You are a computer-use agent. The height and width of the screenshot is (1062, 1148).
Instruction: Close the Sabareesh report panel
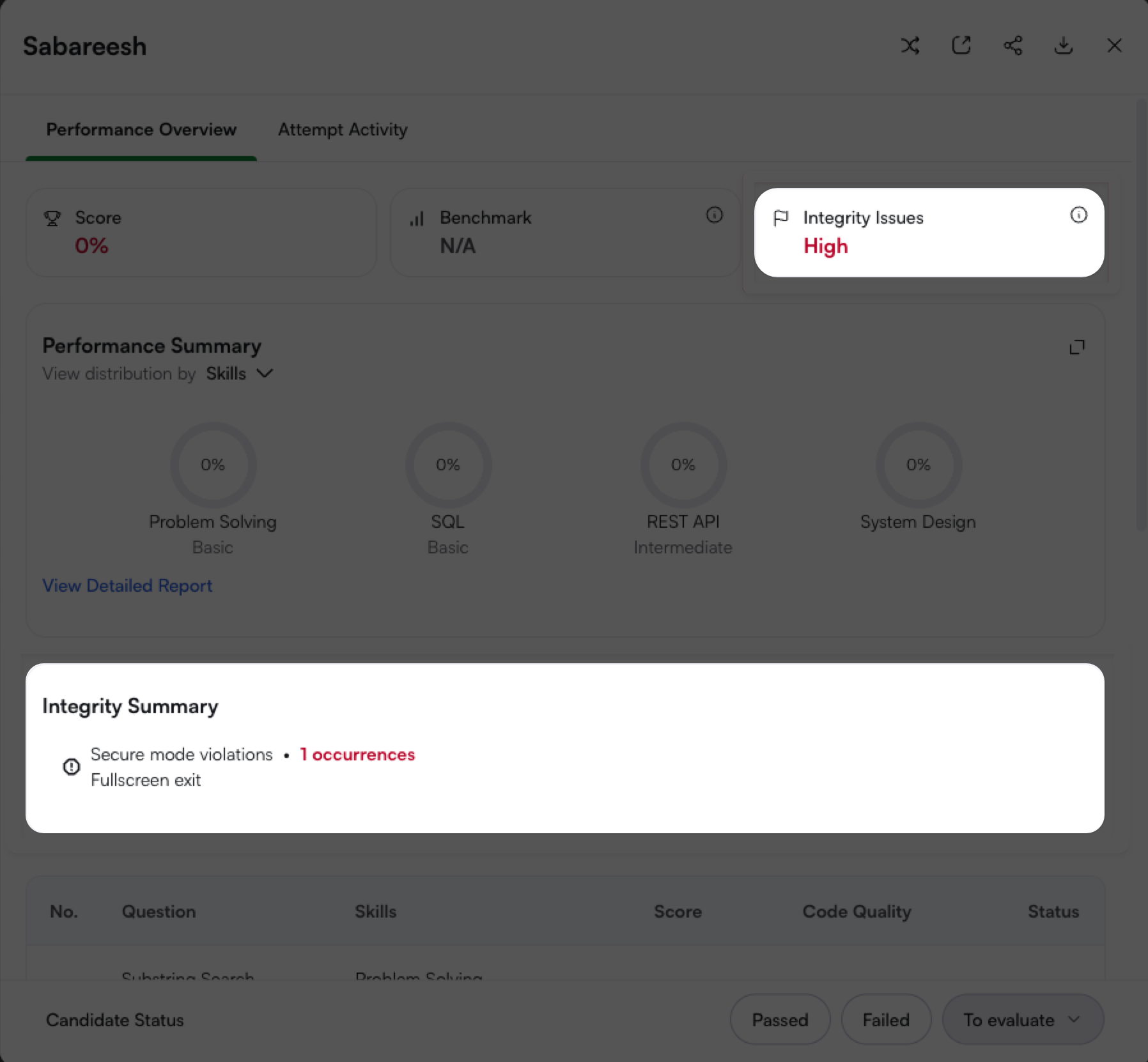tap(1114, 45)
